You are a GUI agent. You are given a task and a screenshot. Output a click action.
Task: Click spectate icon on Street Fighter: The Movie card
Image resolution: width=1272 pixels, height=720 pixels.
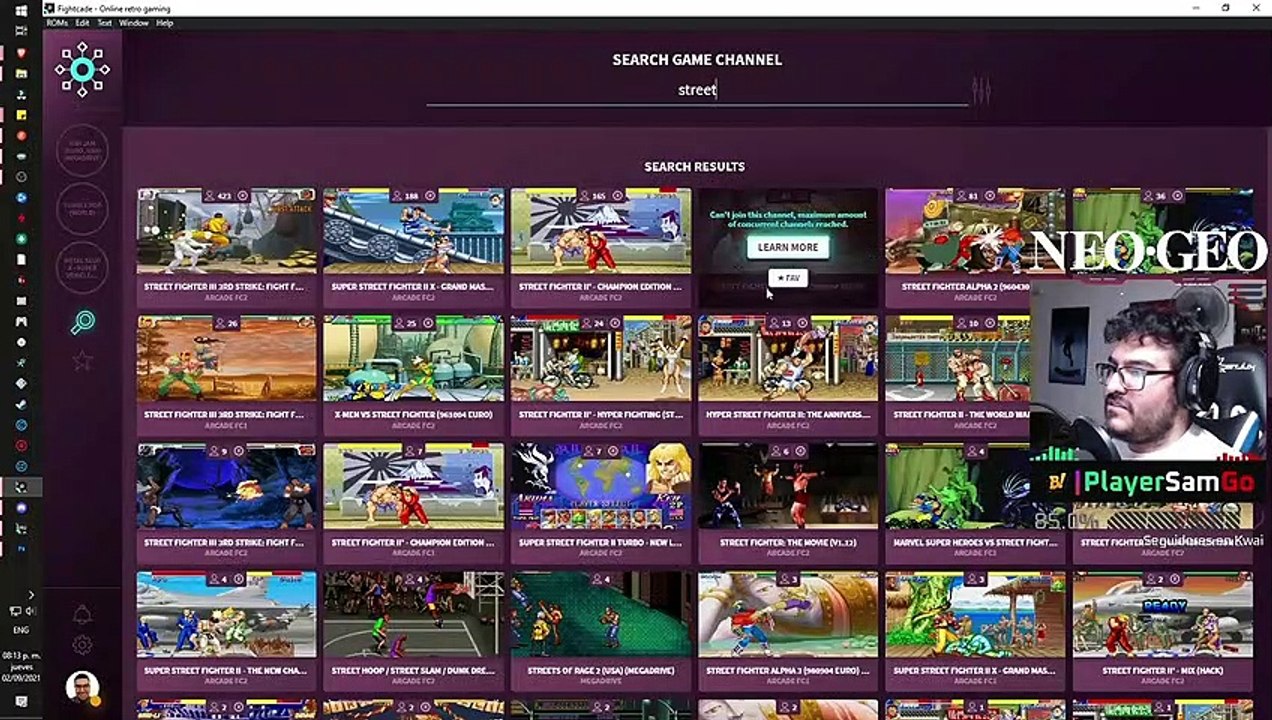800,451
